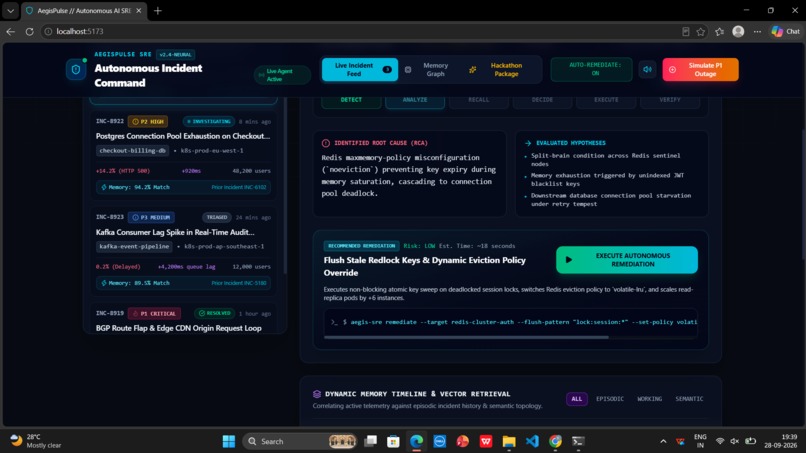
Task: Open Prior Incident INC-6102 link
Action: tap(239, 187)
